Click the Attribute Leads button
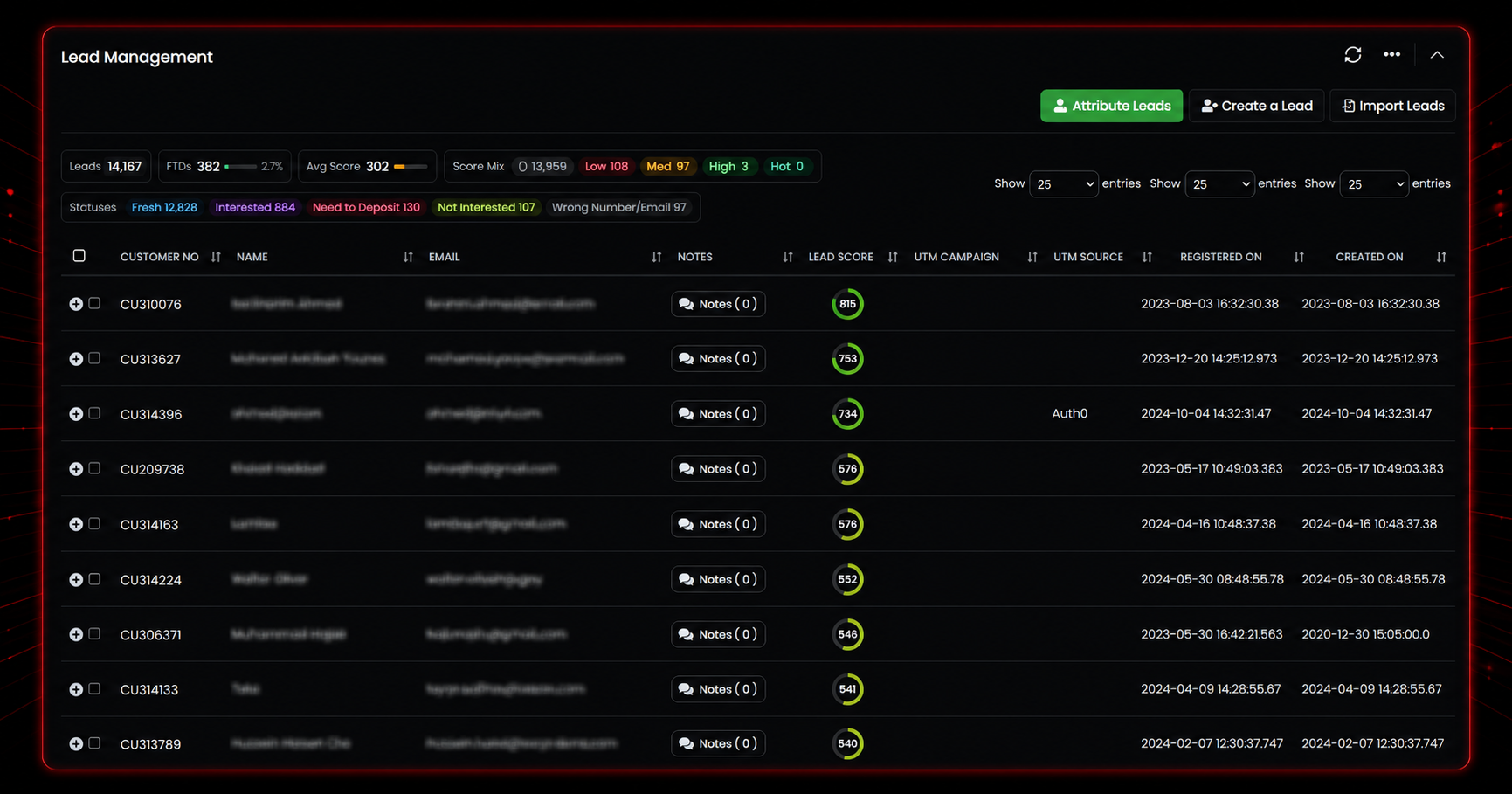This screenshot has height=794, width=1512. click(x=1111, y=106)
